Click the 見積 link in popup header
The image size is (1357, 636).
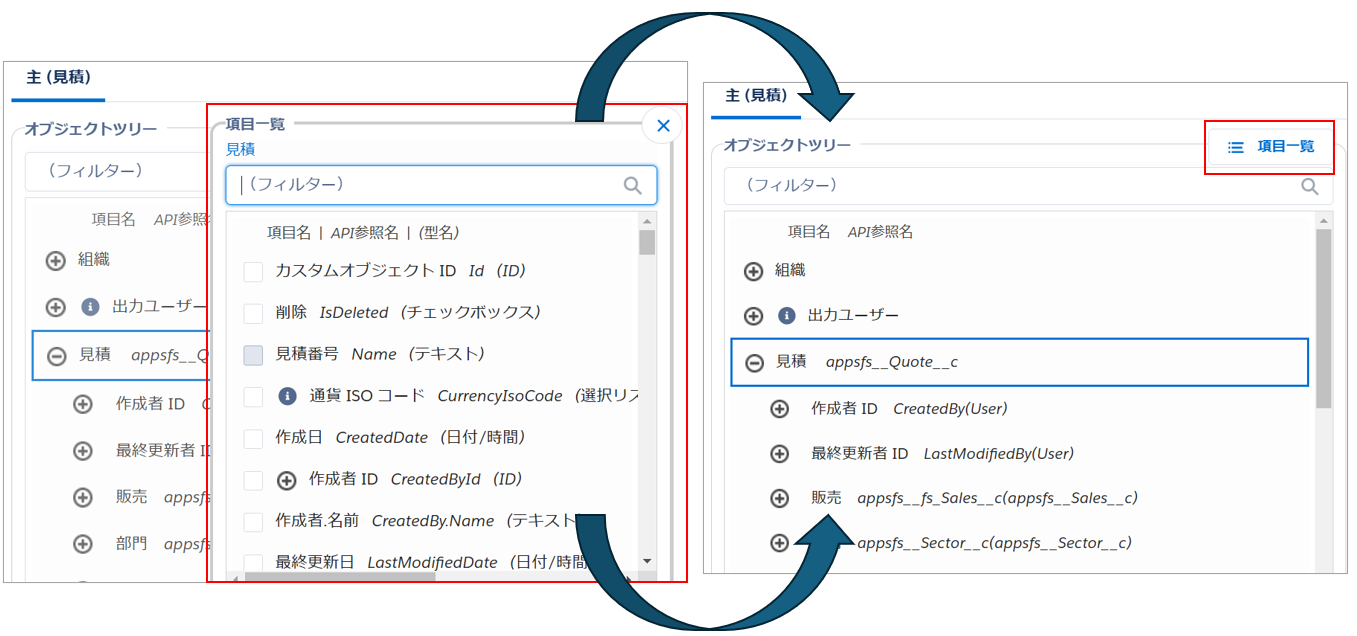click(240, 149)
